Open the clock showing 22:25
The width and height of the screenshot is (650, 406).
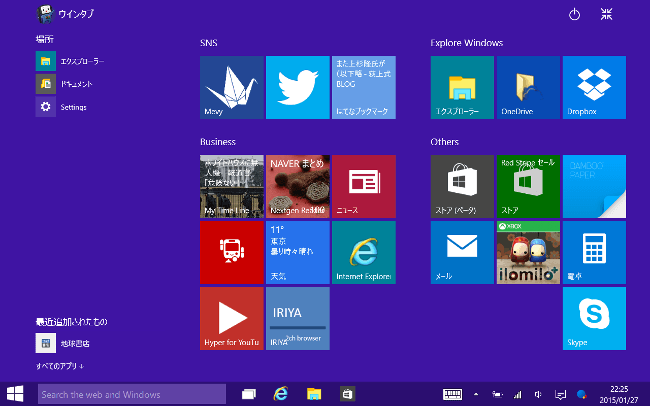click(x=619, y=394)
